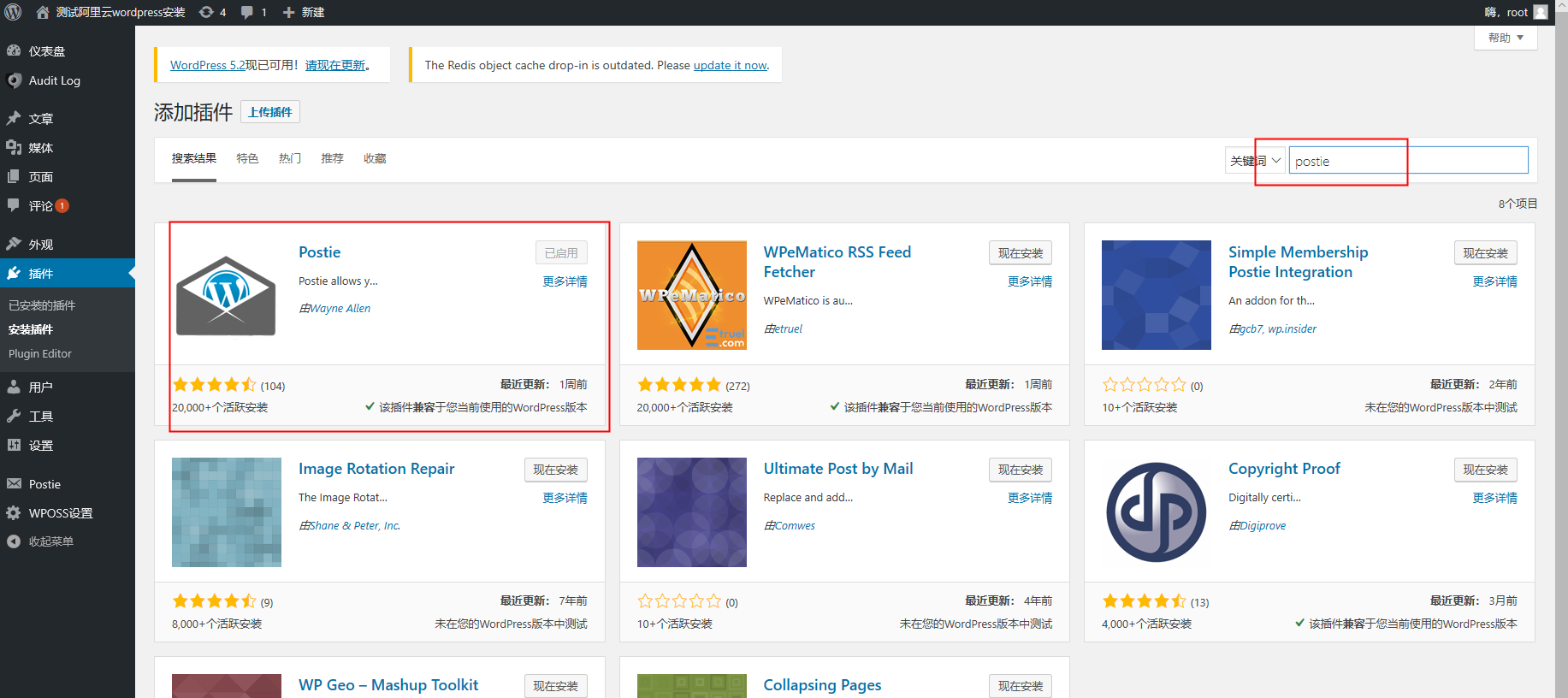Switch to the 热门 tab
The width and height of the screenshot is (1568, 698).
pos(289,158)
